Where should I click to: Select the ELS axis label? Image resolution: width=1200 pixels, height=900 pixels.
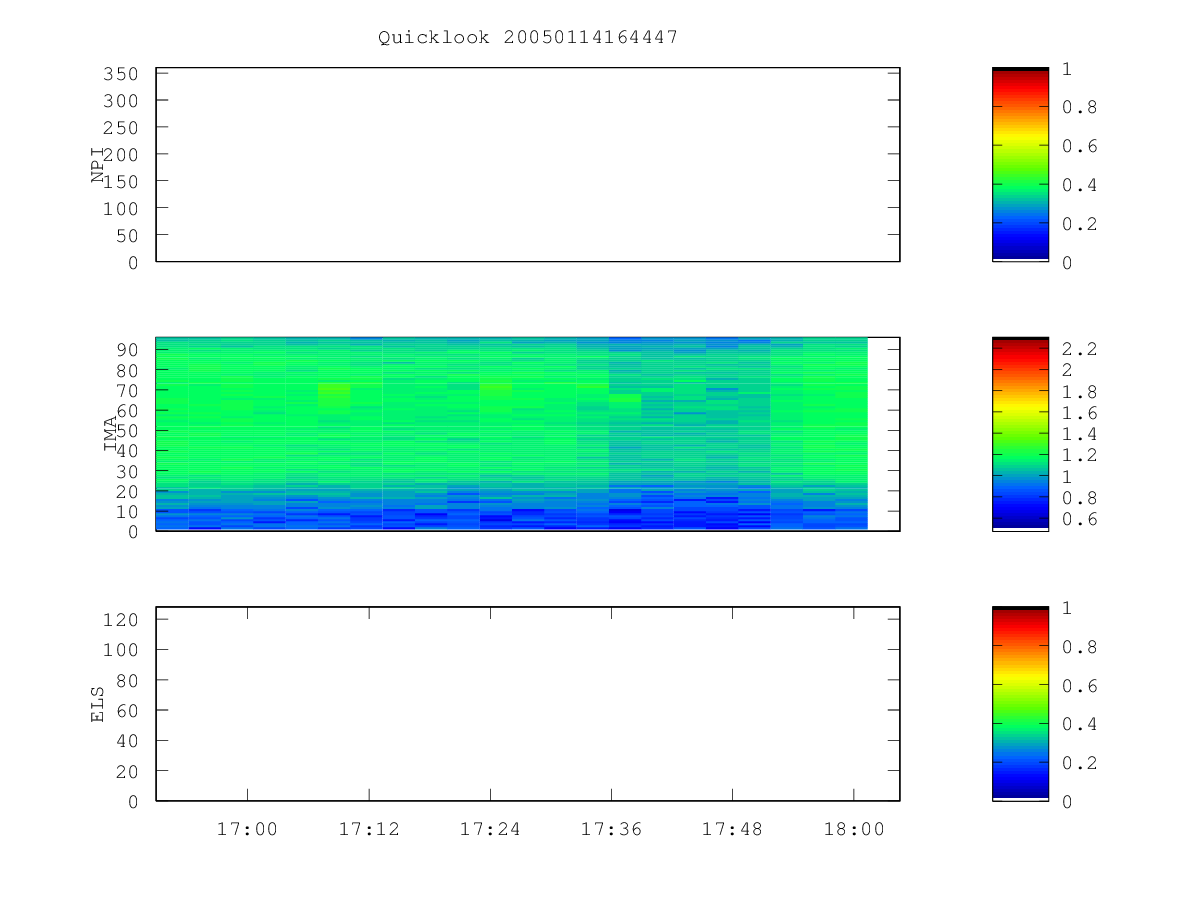(x=98, y=705)
